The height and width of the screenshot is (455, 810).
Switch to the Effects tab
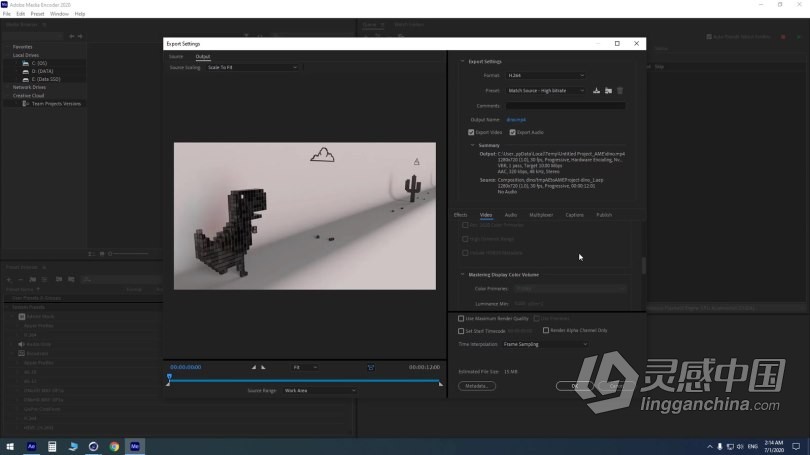[x=460, y=215]
